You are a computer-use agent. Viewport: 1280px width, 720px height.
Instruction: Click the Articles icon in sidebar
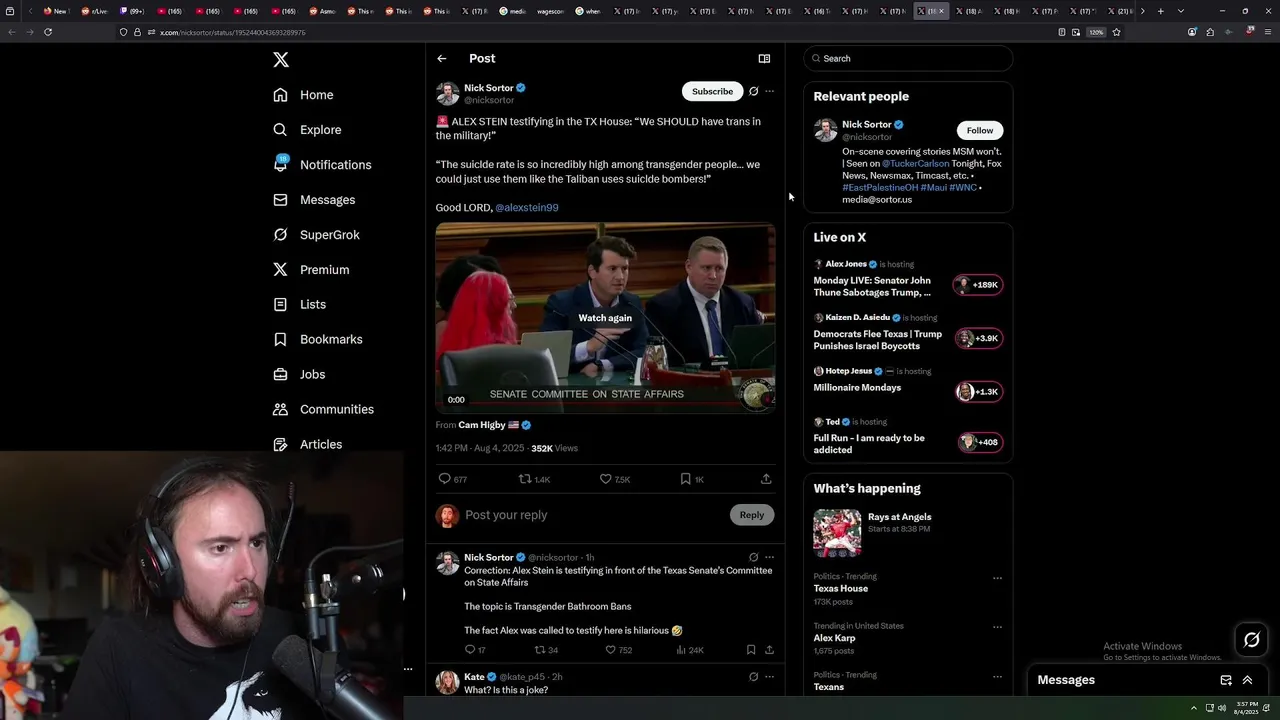(x=280, y=444)
